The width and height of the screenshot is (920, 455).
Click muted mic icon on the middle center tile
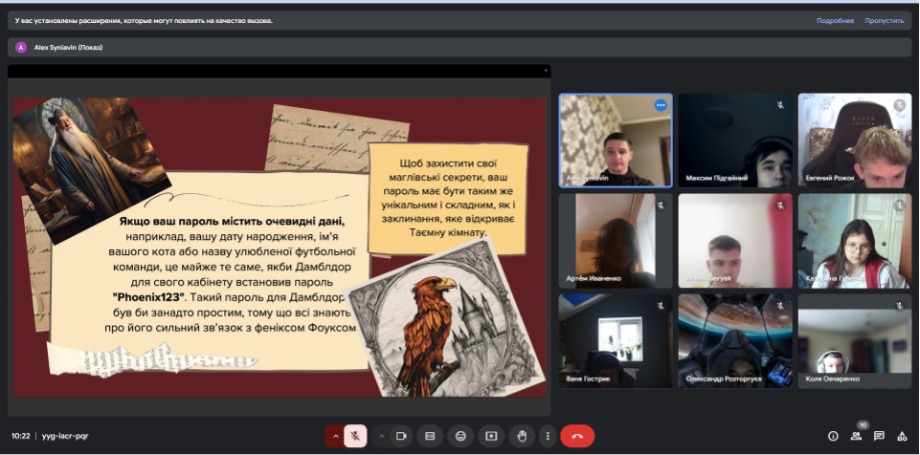780,205
